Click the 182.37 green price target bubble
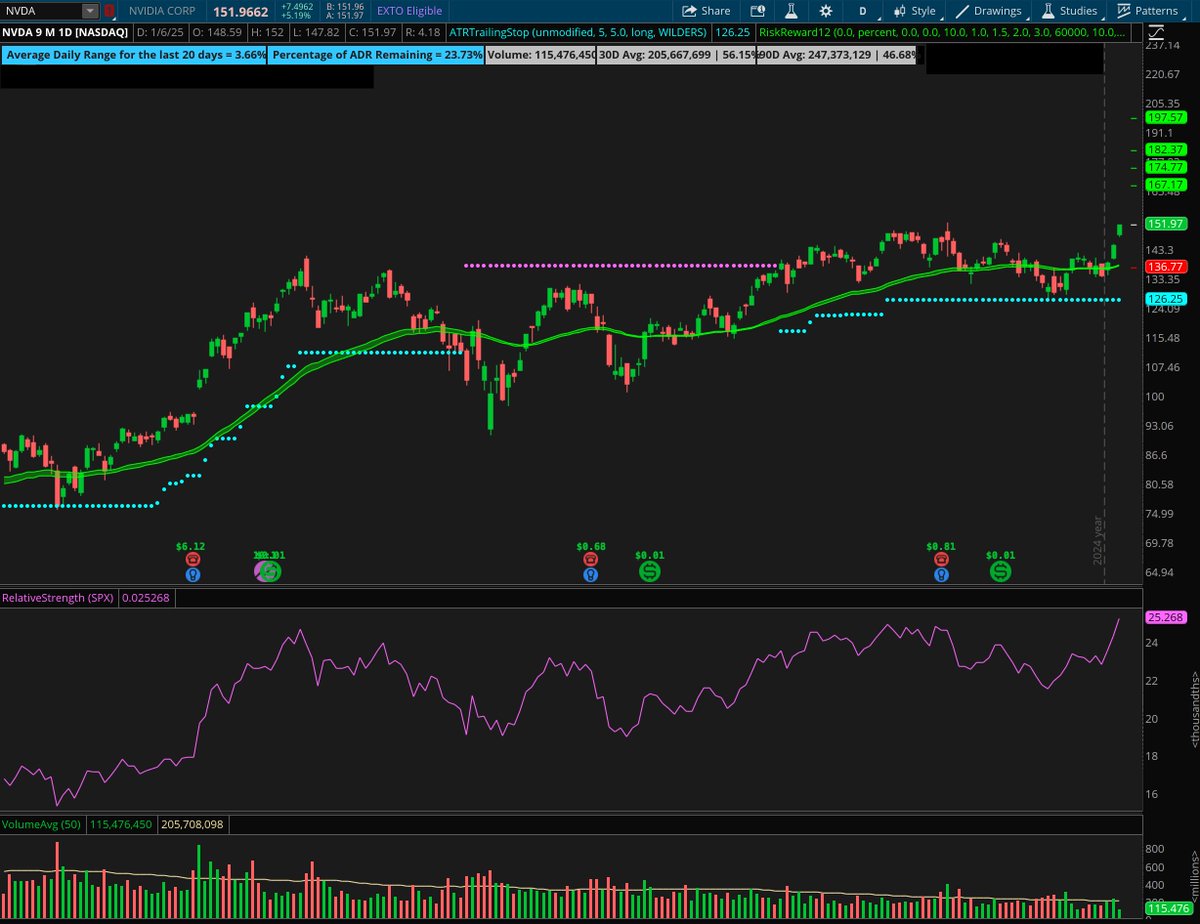 point(1165,149)
